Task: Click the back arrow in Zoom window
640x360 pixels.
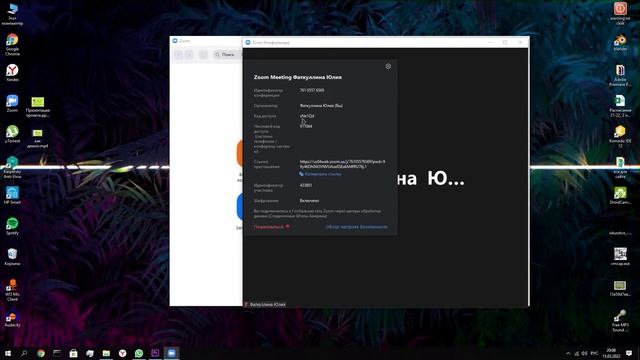Action: (x=179, y=54)
